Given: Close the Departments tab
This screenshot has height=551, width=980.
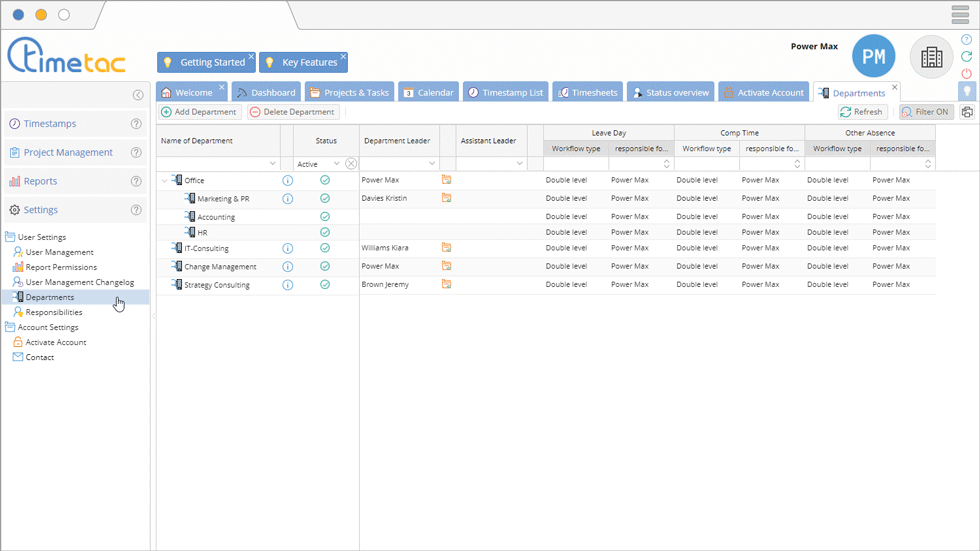Looking at the screenshot, I should pyautogui.click(x=894, y=87).
